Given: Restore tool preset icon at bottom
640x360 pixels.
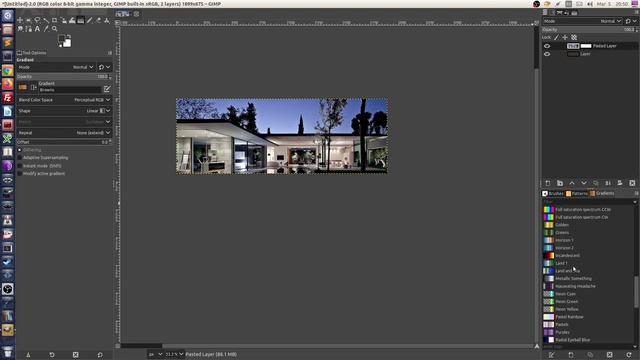Looking at the screenshot, I should [52, 355].
